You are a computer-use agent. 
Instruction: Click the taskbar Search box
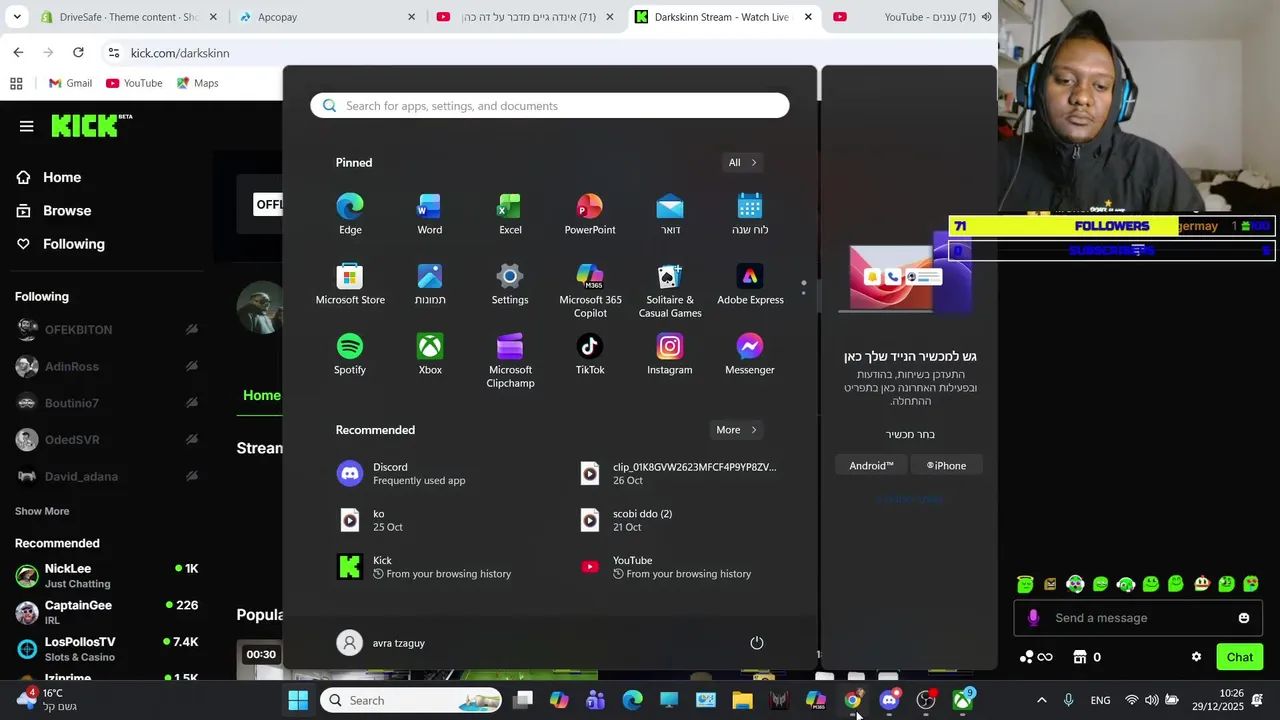412,700
